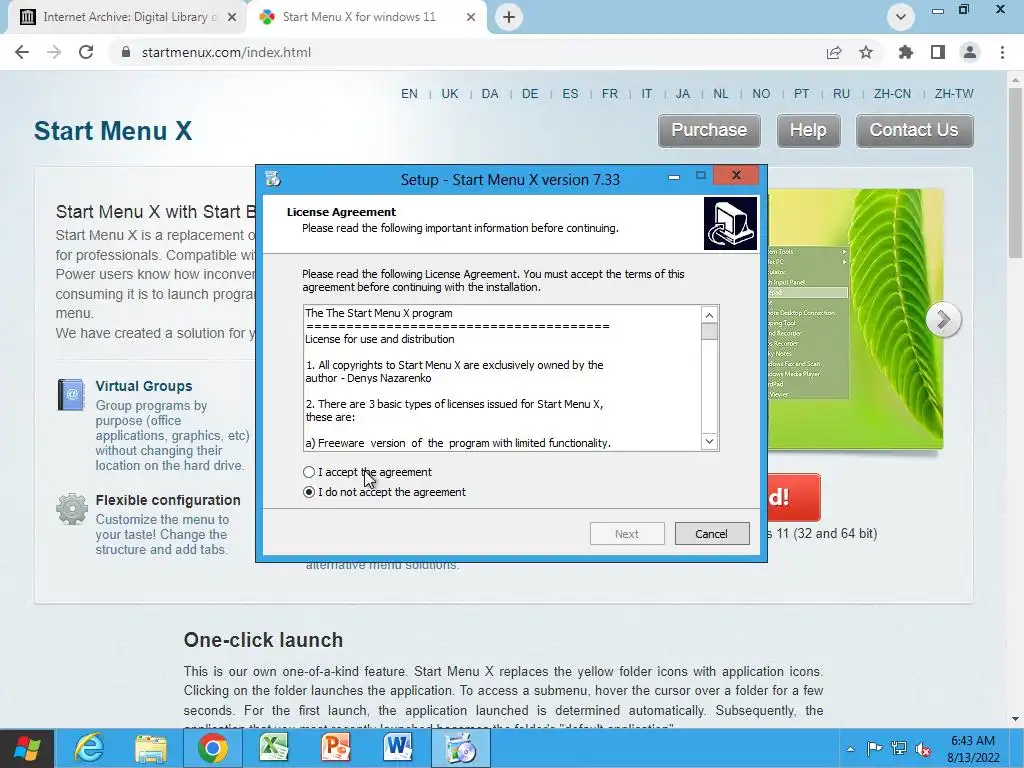This screenshot has height=768, width=1024.
Task: Reload the current page
Action: [x=86, y=52]
